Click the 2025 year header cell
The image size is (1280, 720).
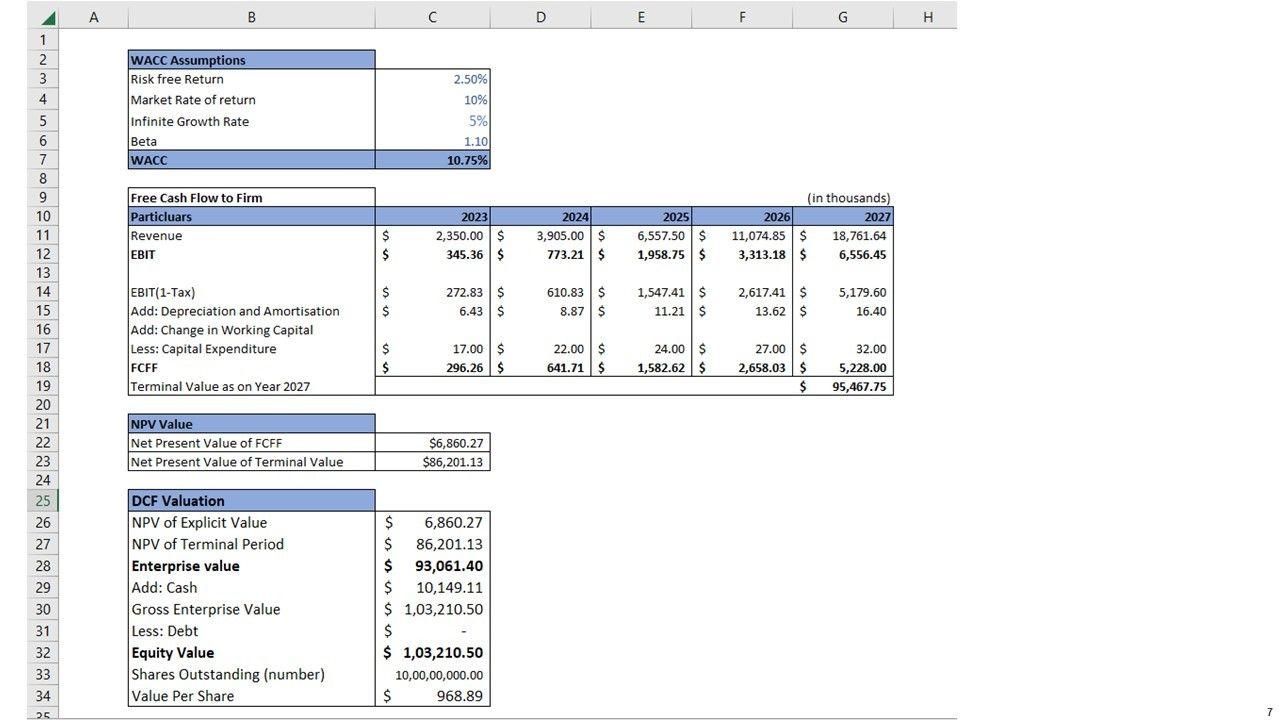point(641,217)
